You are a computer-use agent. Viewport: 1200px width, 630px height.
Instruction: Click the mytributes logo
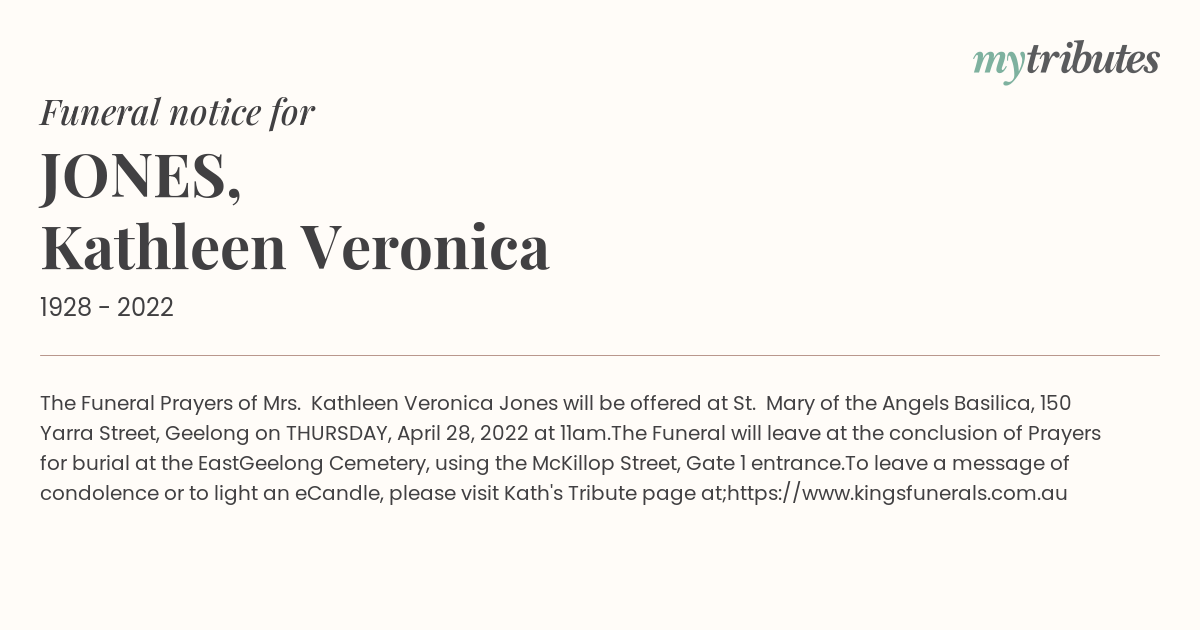tap(1066, 61)
